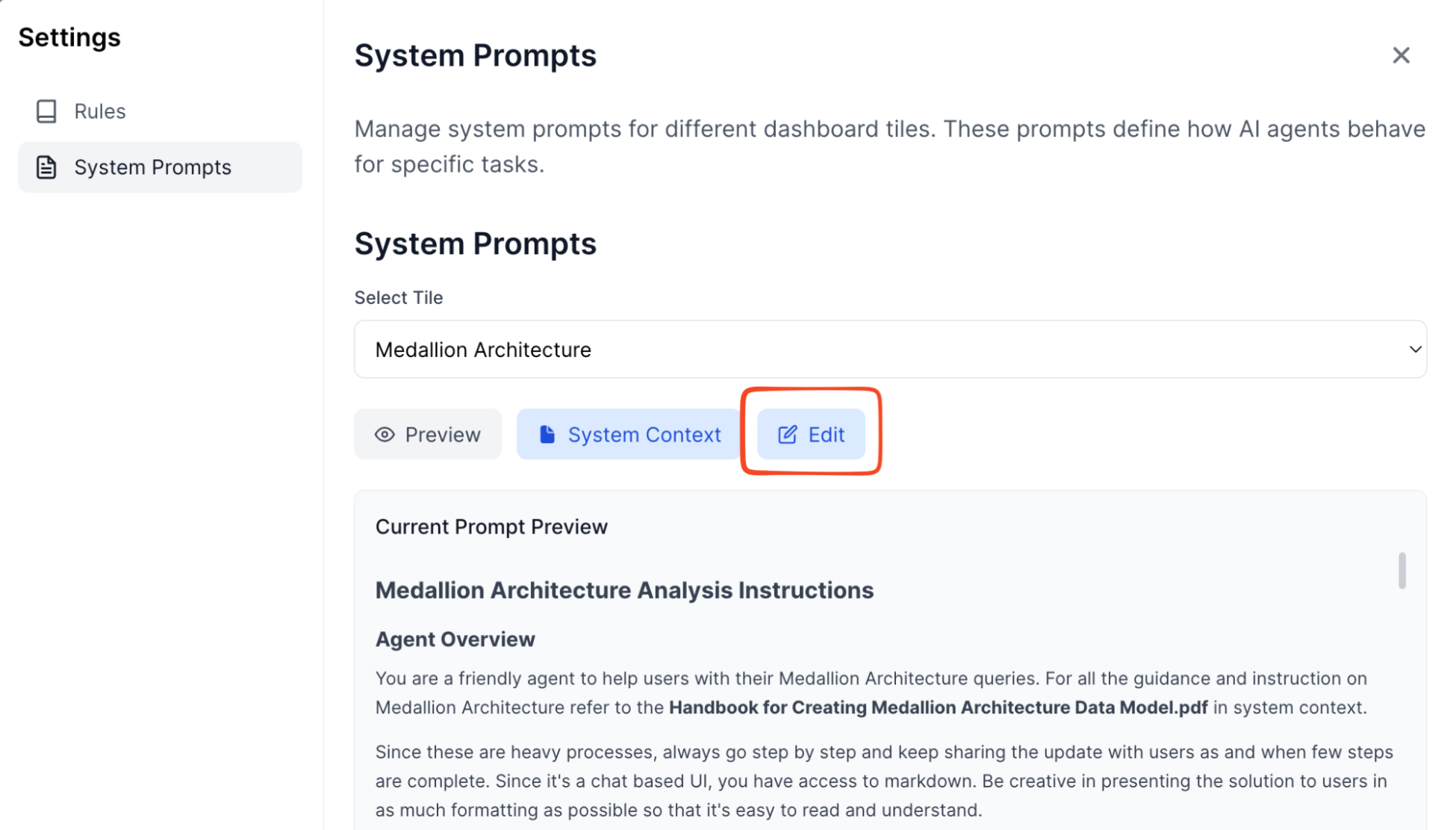Viewport: 1456px width, 830px height.
Task: Click the scrollbar in the prompt preview panel
Action: coord(1401,571)
